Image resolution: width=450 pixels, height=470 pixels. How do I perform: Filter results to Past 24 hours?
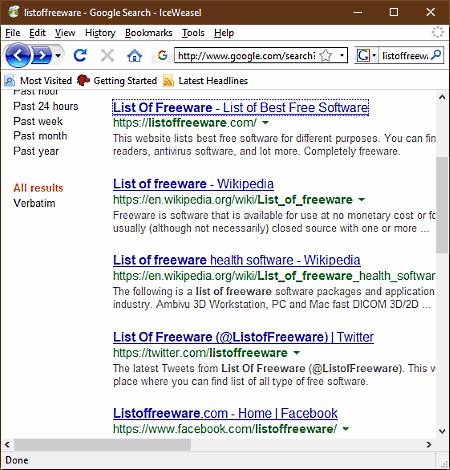point(46,106)
